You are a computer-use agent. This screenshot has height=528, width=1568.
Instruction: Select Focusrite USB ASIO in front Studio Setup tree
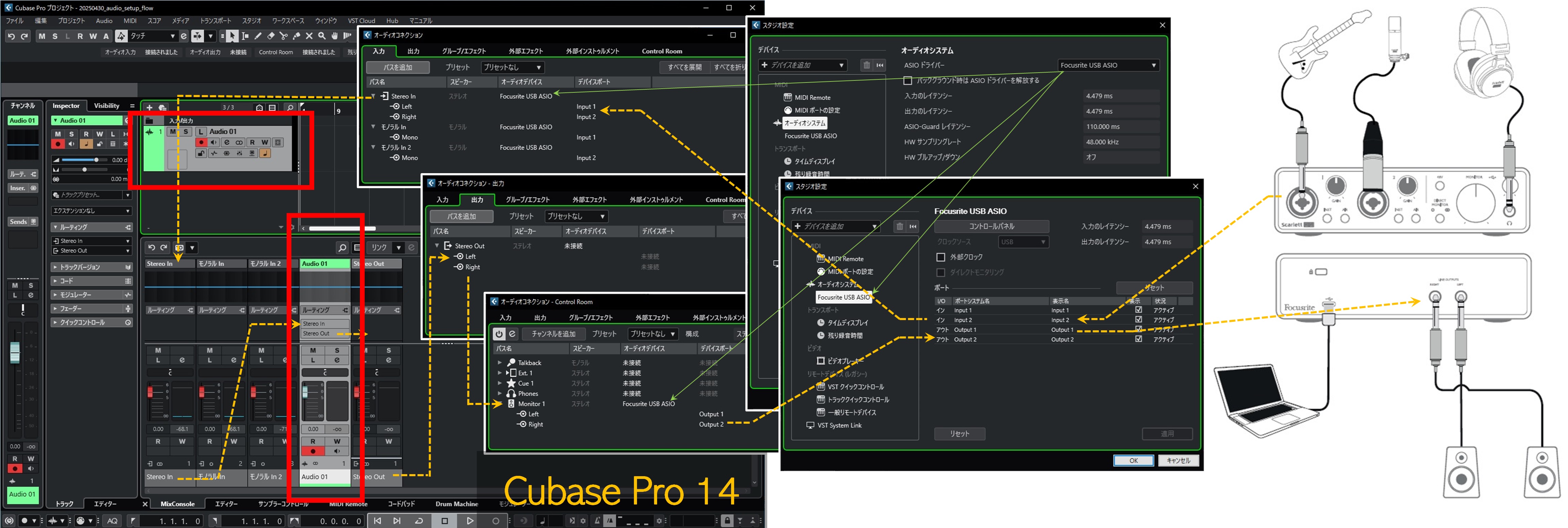tap(843, 297)
